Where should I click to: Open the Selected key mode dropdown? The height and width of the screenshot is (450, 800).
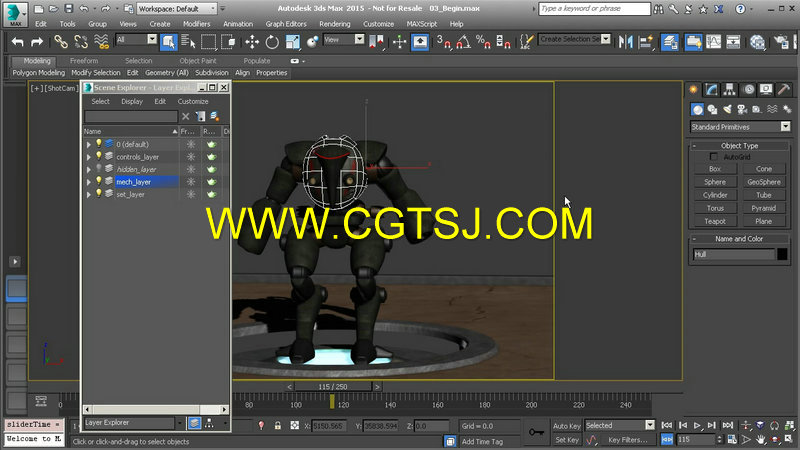coord(619,425)
